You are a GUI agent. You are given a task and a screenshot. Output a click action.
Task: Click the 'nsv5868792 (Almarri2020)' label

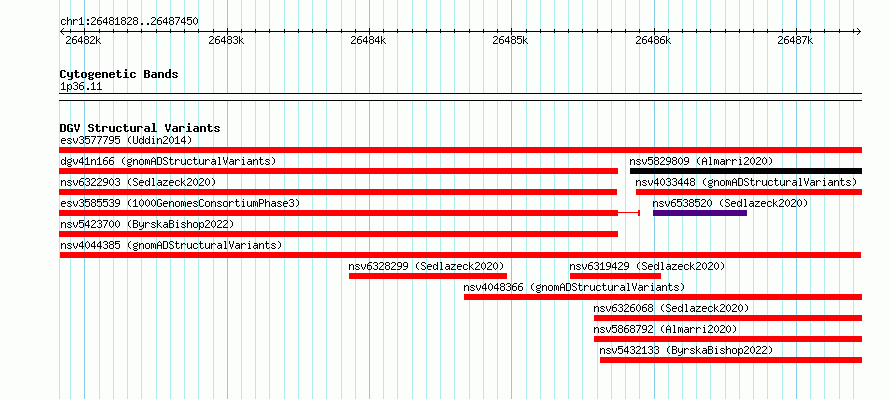665,329
